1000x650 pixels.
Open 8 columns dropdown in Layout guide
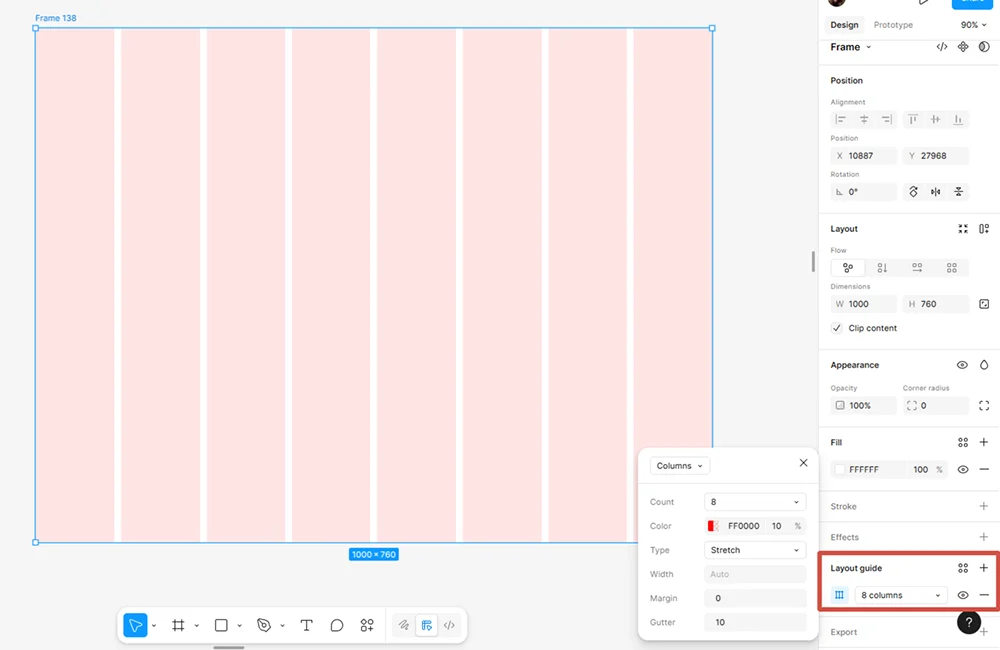pyautogui.click(x=901, y=595)
